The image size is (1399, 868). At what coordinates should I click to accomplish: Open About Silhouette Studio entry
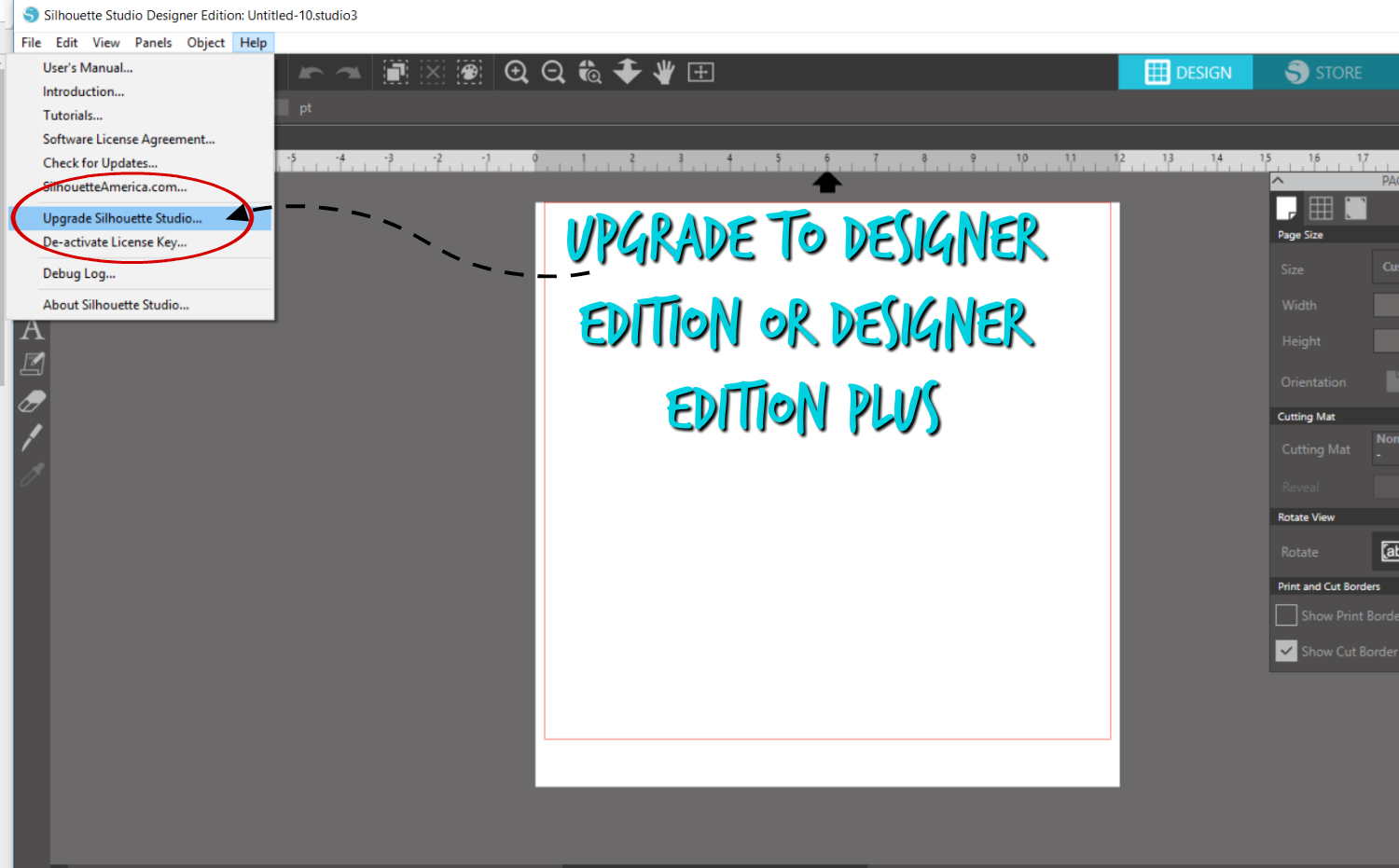(x=140, y=305)
